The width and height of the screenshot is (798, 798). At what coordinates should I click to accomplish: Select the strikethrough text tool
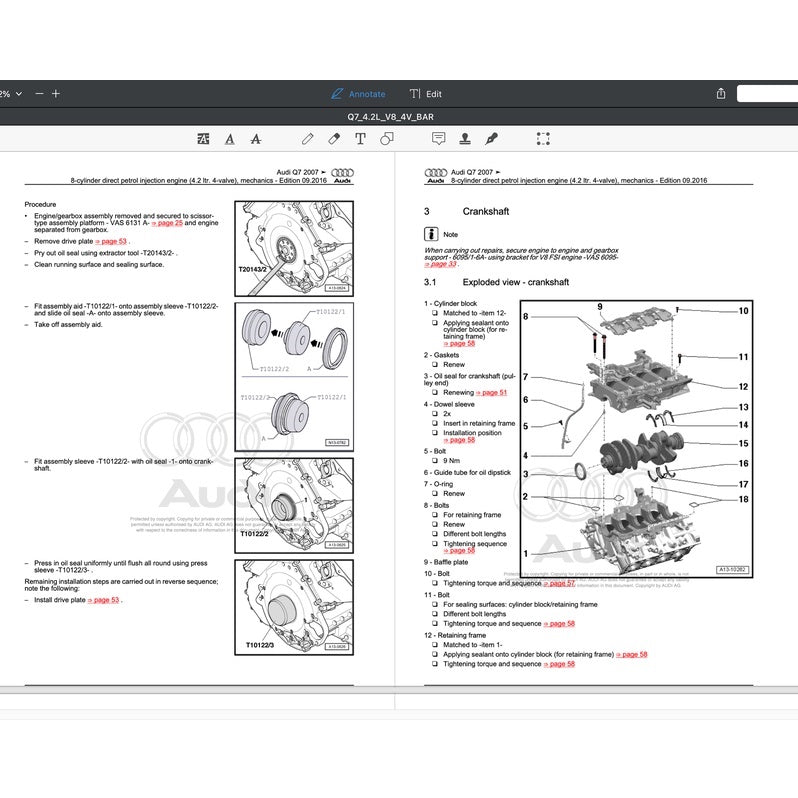pos(256,139)
